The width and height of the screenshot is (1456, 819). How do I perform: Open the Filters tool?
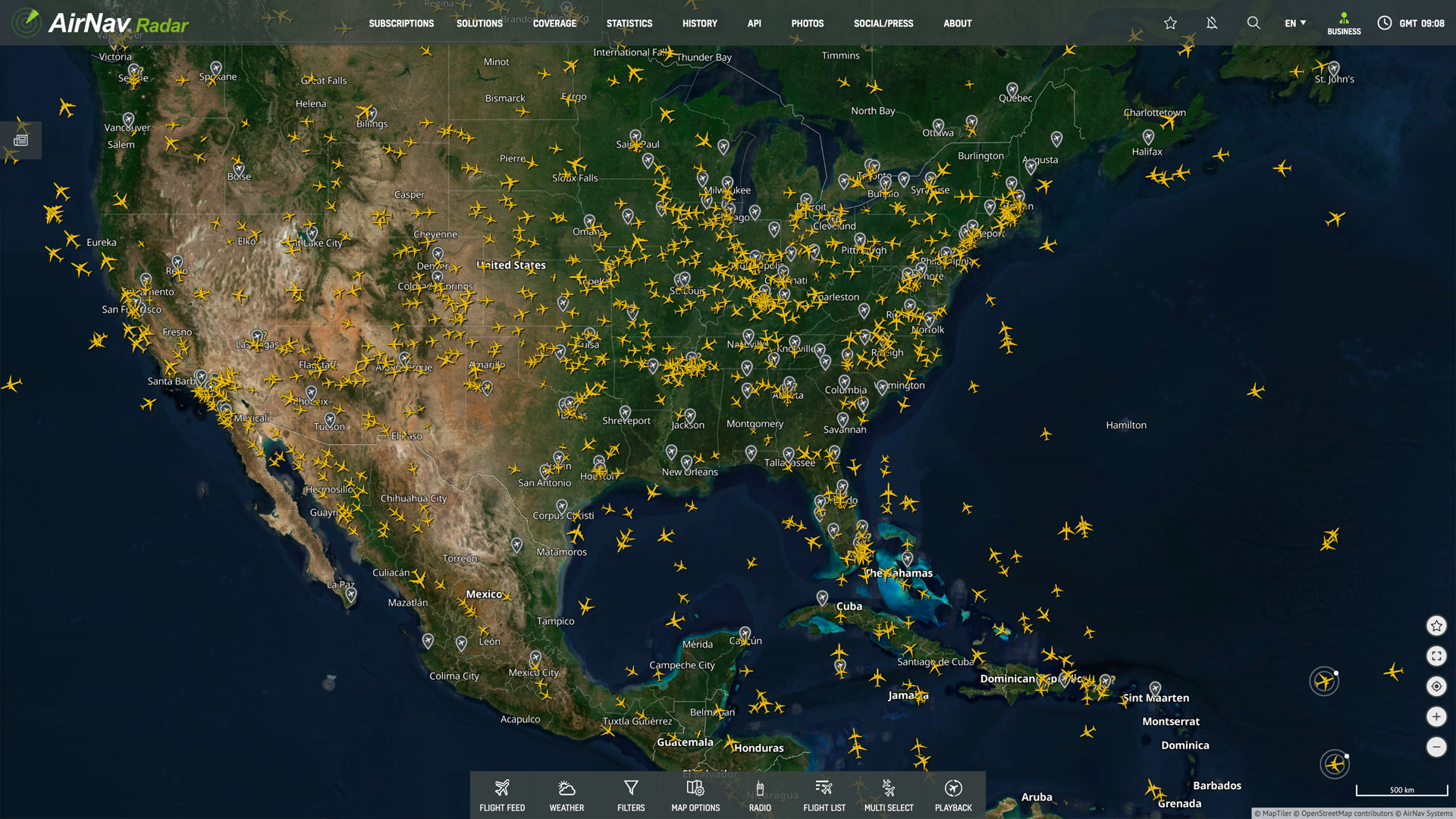coord(631,795)
